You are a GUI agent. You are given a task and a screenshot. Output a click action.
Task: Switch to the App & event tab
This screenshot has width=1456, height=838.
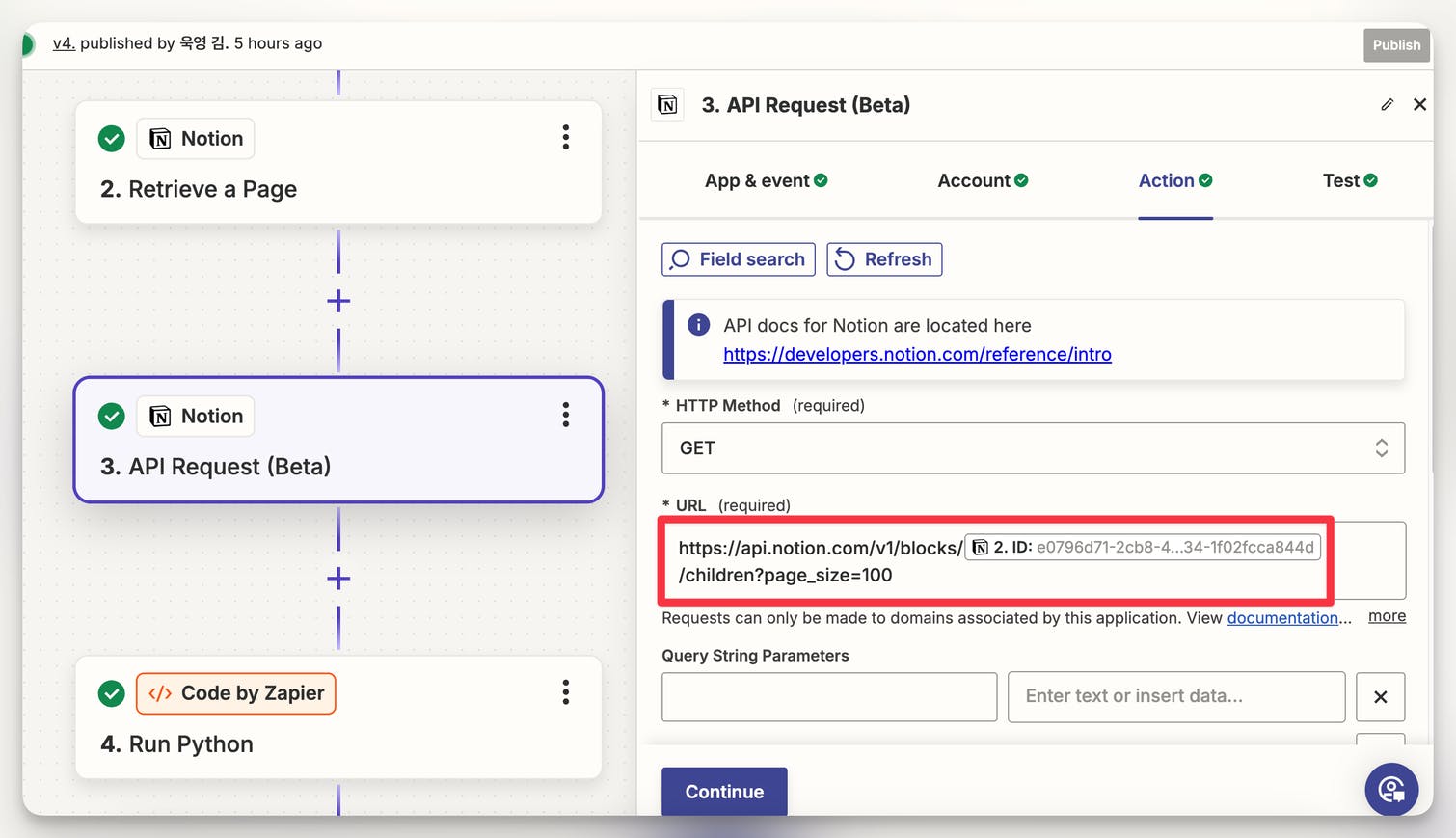pyautogui.click(x=766, y=180)
